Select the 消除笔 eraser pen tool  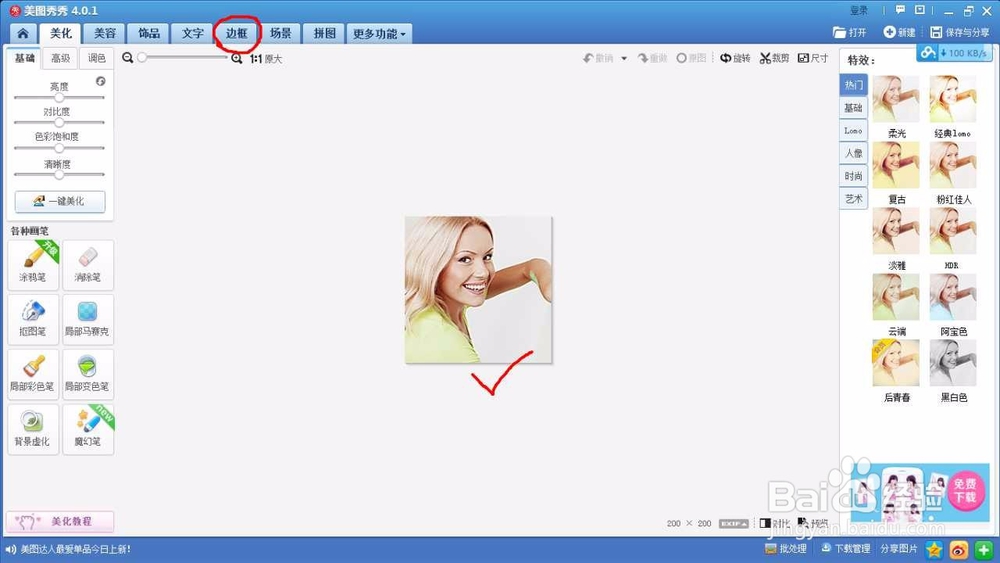[x=88, y=265]
